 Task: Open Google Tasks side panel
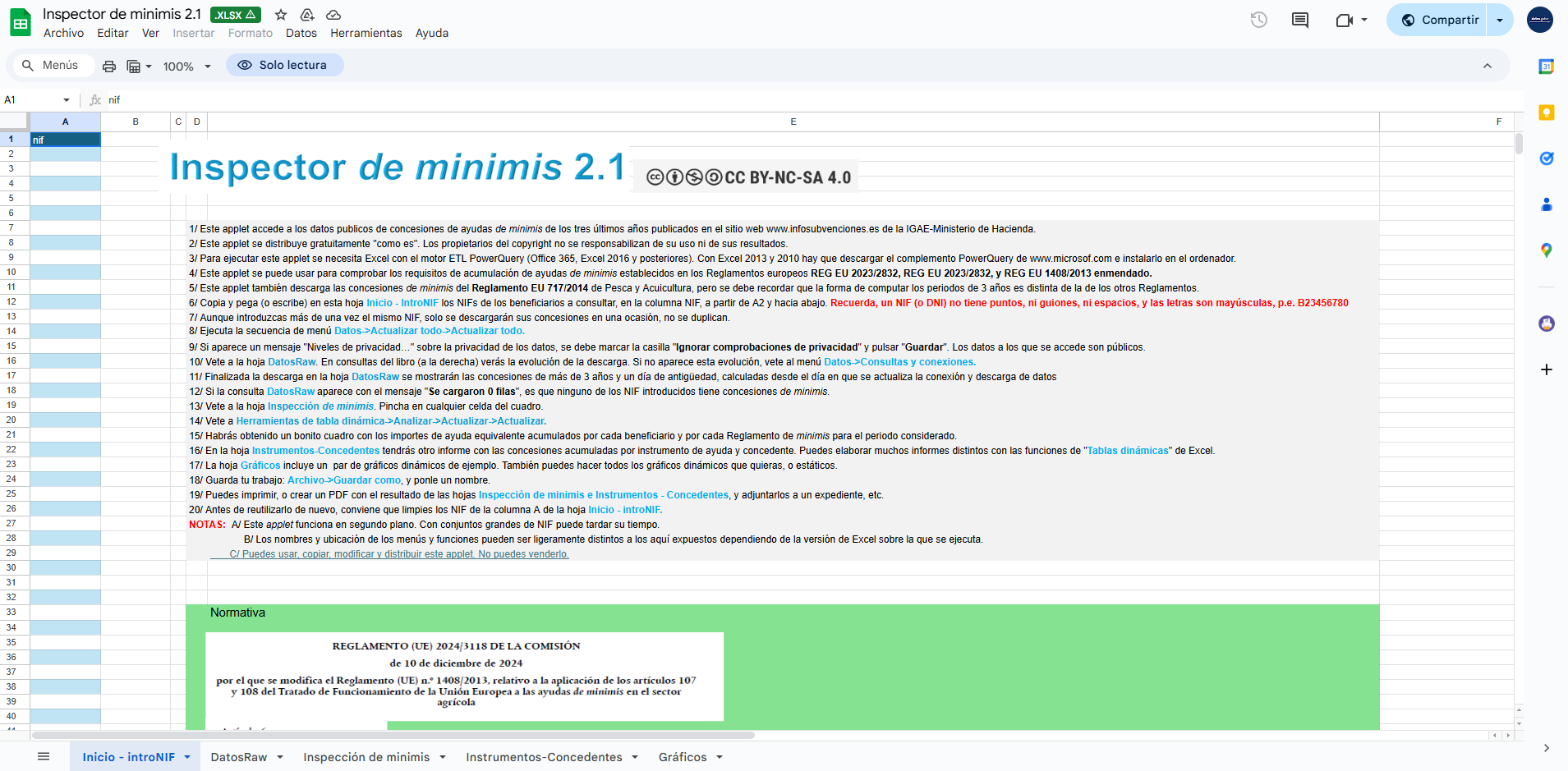click(1546, 158)
